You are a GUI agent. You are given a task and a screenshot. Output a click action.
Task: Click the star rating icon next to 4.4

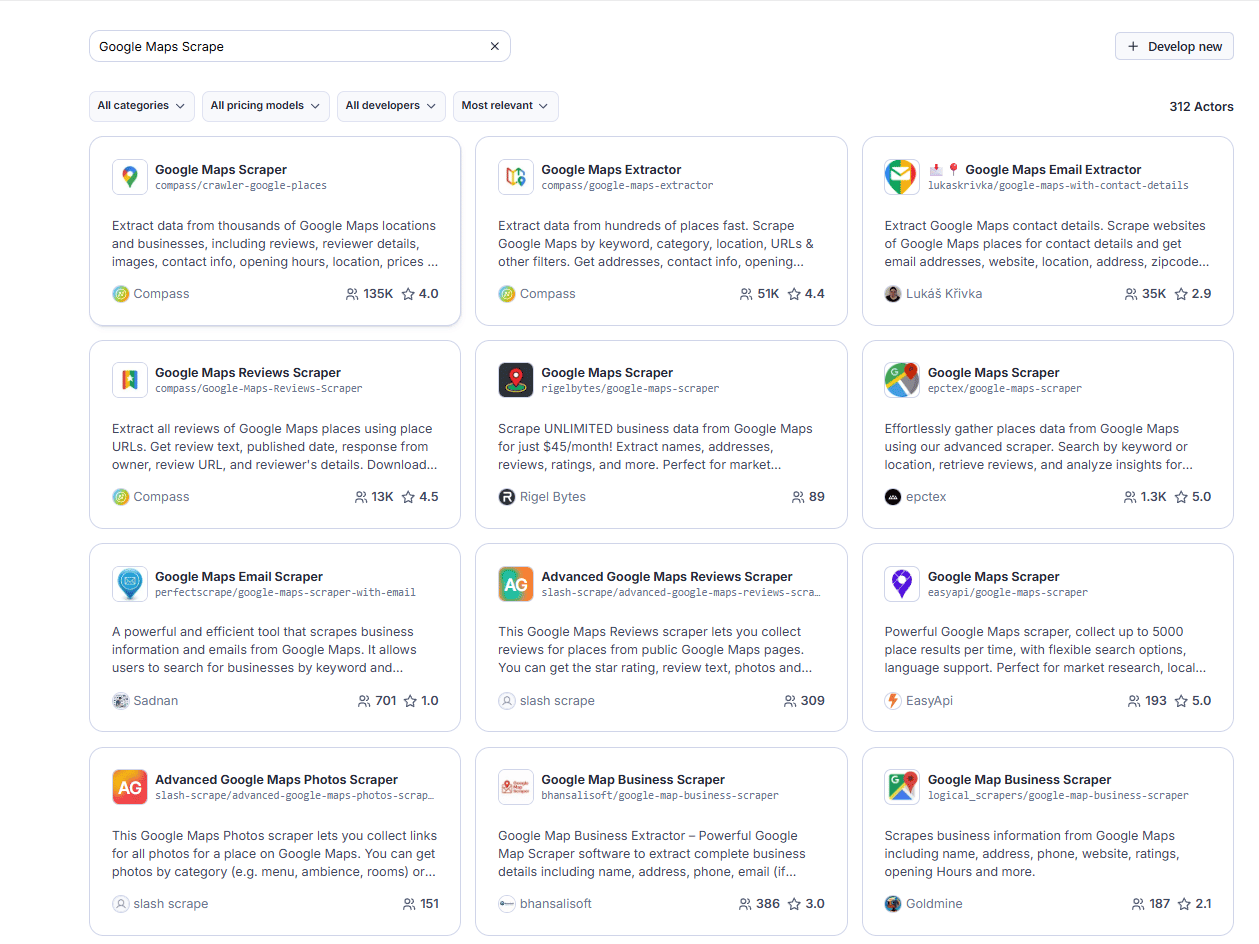794,294
